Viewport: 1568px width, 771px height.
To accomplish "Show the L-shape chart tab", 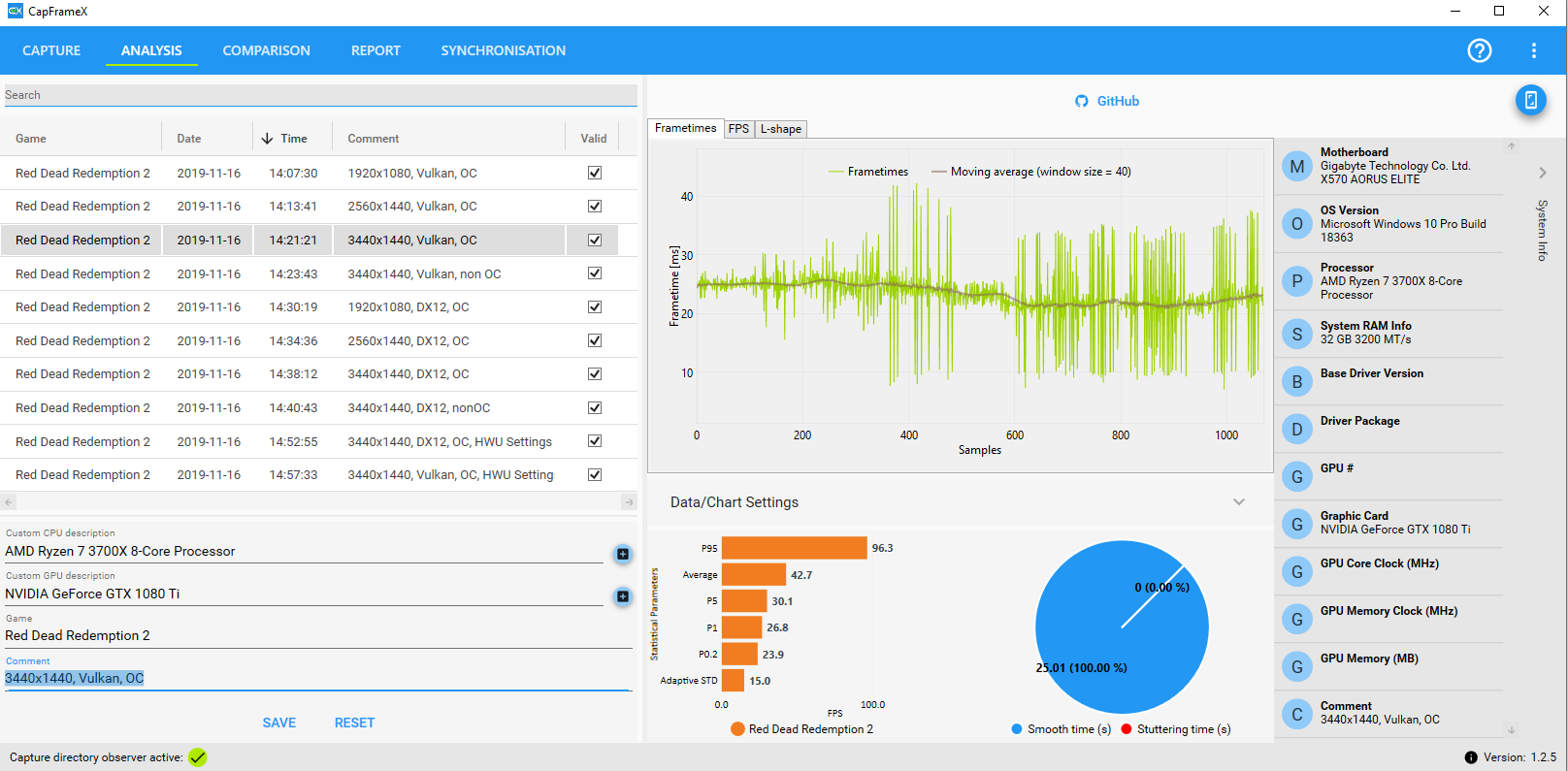I will pos(781,129).
